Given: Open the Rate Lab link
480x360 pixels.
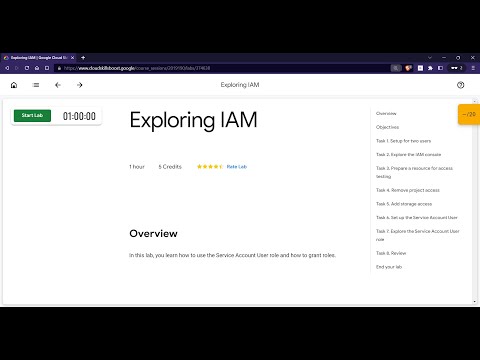Looking at the screenshot, I should [237, 167].
